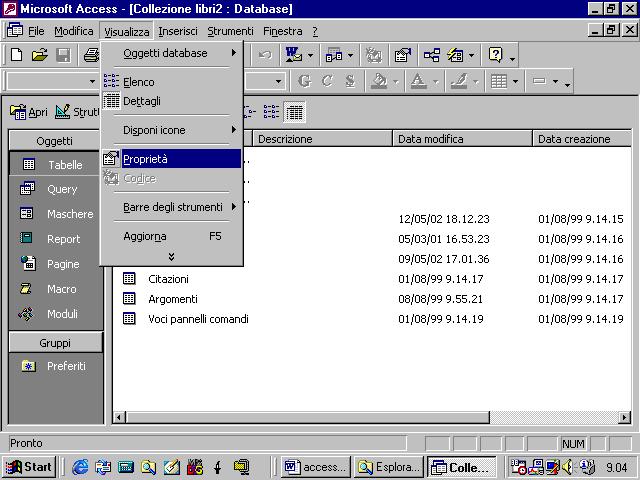This screenshot has width=640, height=480.
Task: Click the Descrizione column header
Action: (x=322, y=139)
